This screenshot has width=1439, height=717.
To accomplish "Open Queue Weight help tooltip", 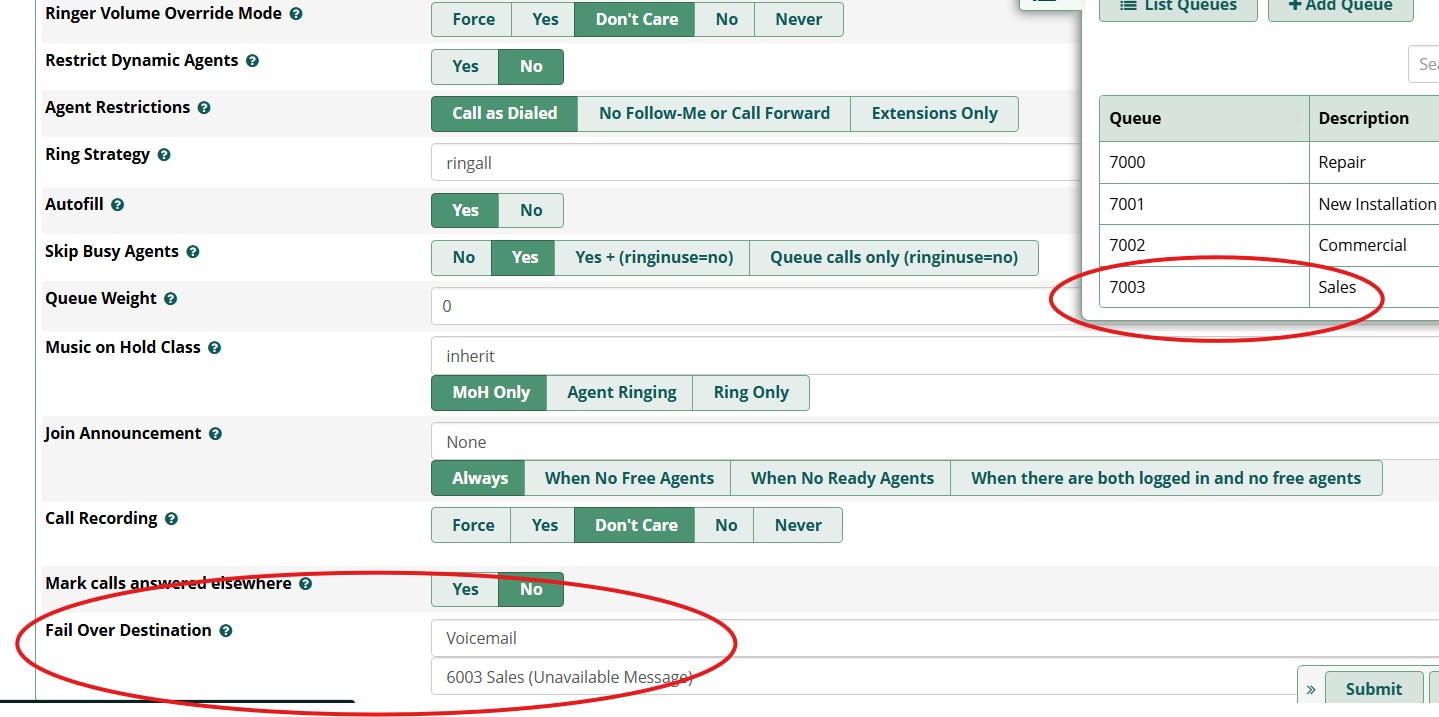I will tap(171, 299).
